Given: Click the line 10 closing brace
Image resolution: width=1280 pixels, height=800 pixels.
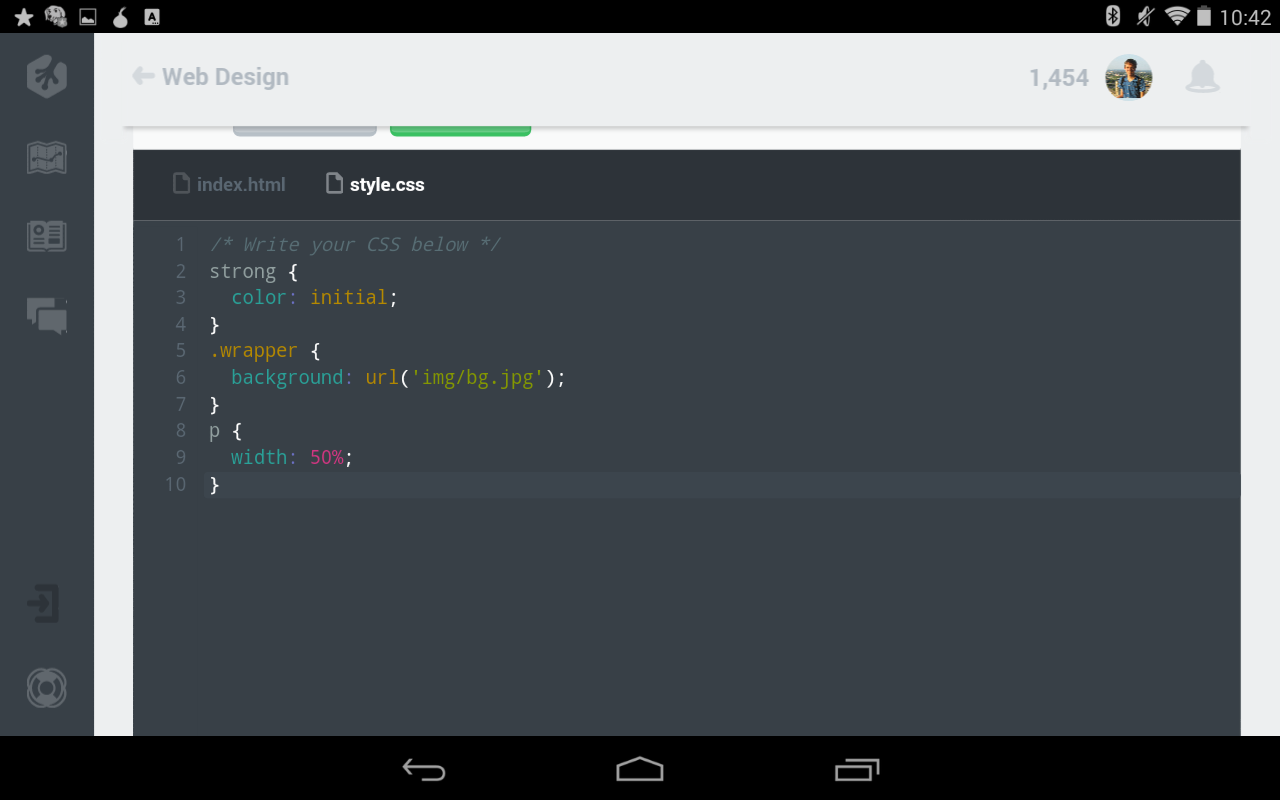Looking at the screenshot, I should (214, 485).
